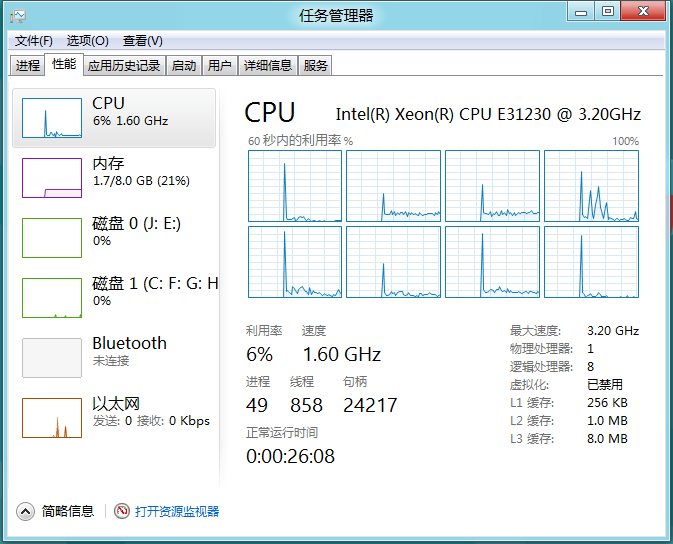Viewport: 673px width, 544px height.
Task: Click the fourth logical processor graph in top row
Action: click(x=591, y=186)
